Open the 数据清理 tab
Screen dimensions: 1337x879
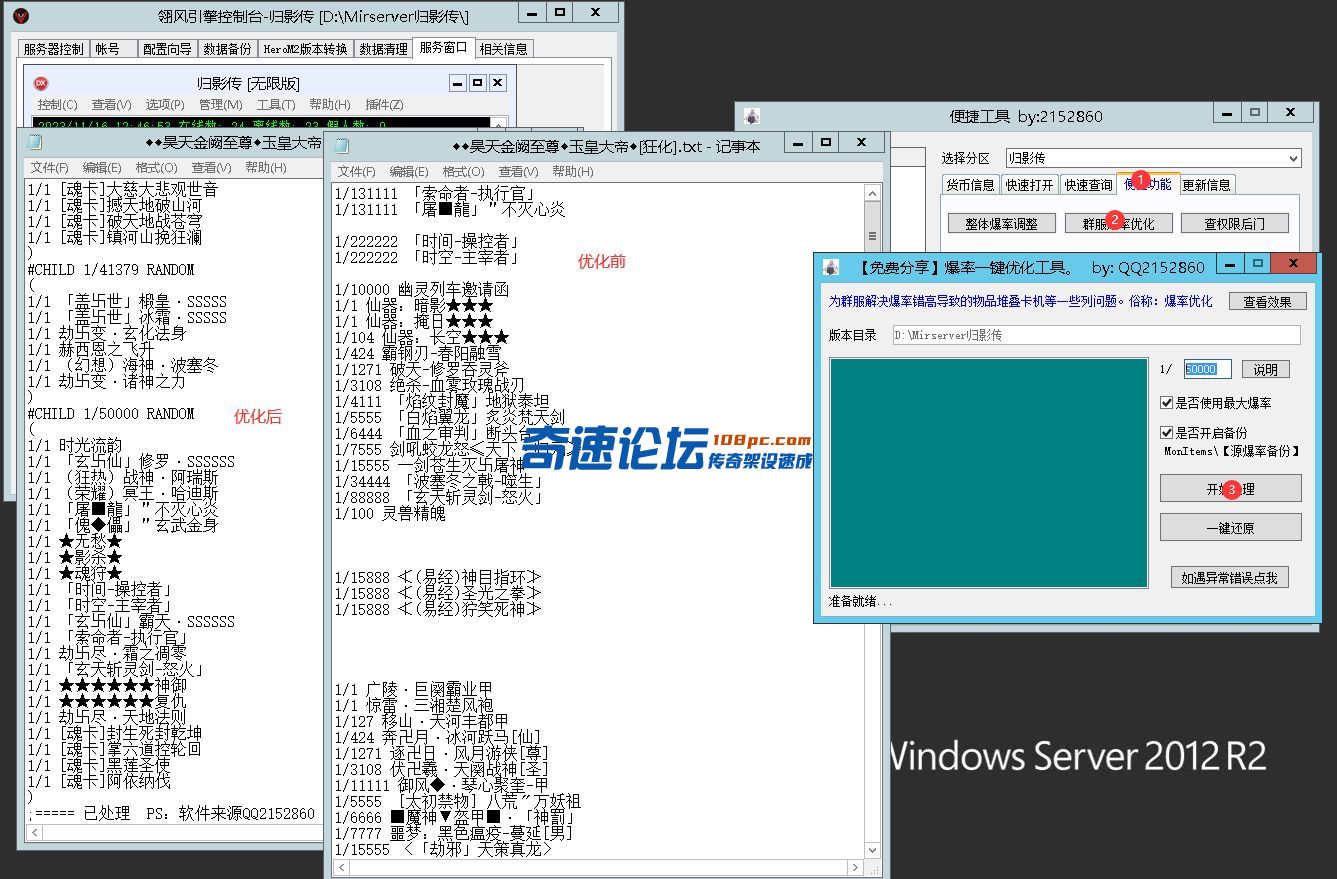[383, 49]
